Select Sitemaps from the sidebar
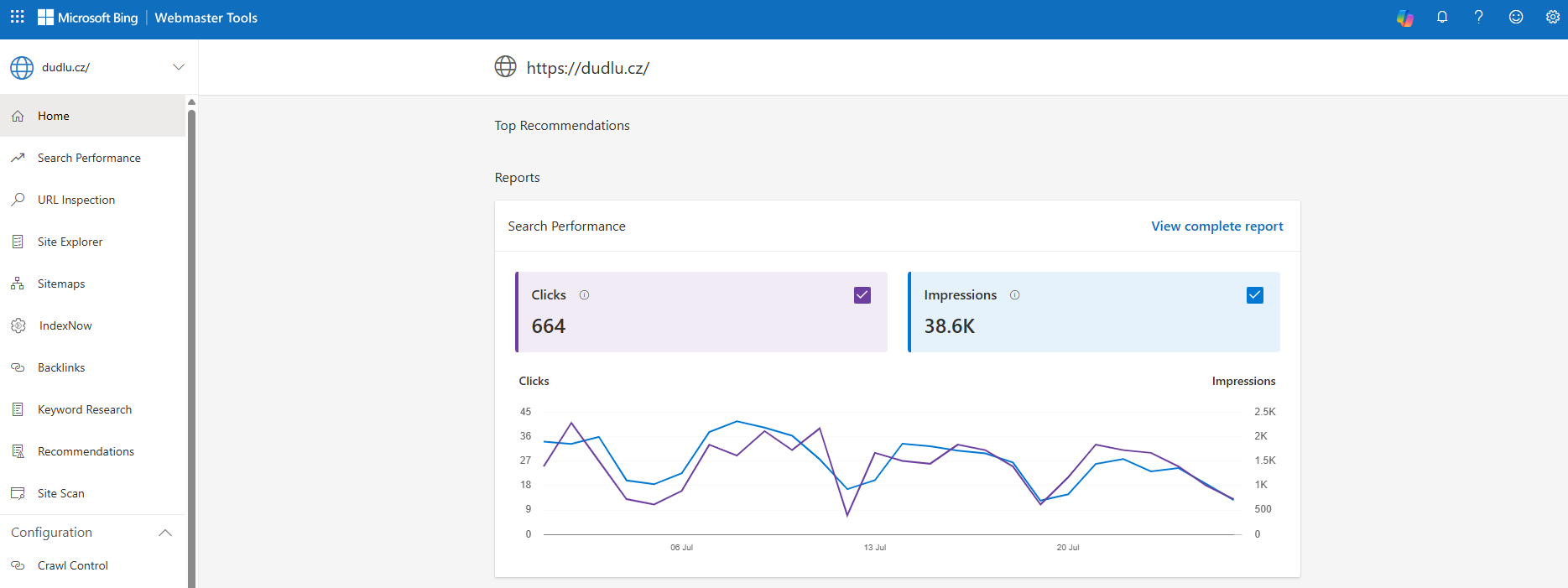 (61, 284)
